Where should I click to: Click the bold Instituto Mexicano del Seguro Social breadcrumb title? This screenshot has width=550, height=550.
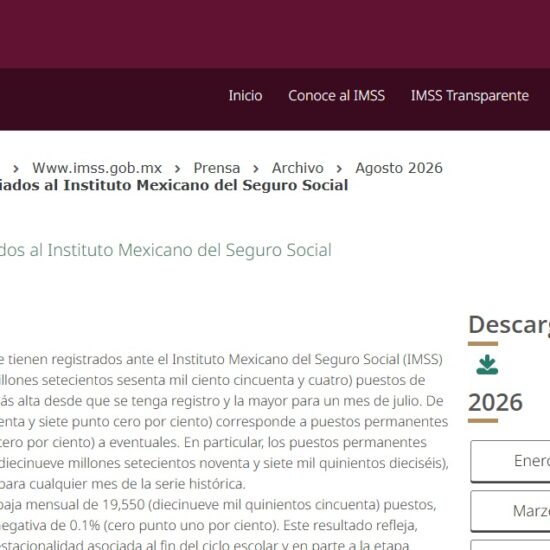click(x=174, y=186)
